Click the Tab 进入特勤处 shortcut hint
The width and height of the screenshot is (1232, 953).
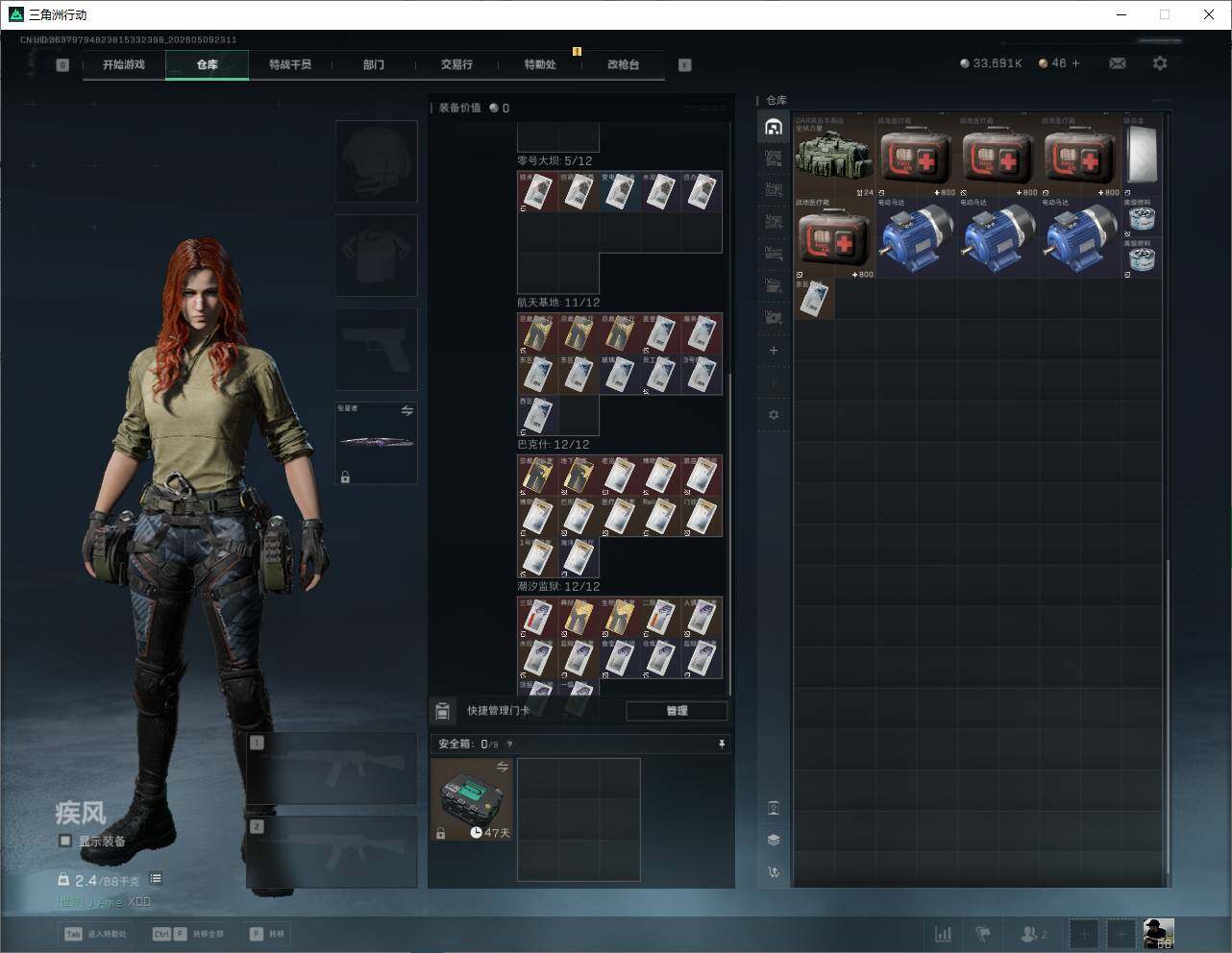(94, 934)
